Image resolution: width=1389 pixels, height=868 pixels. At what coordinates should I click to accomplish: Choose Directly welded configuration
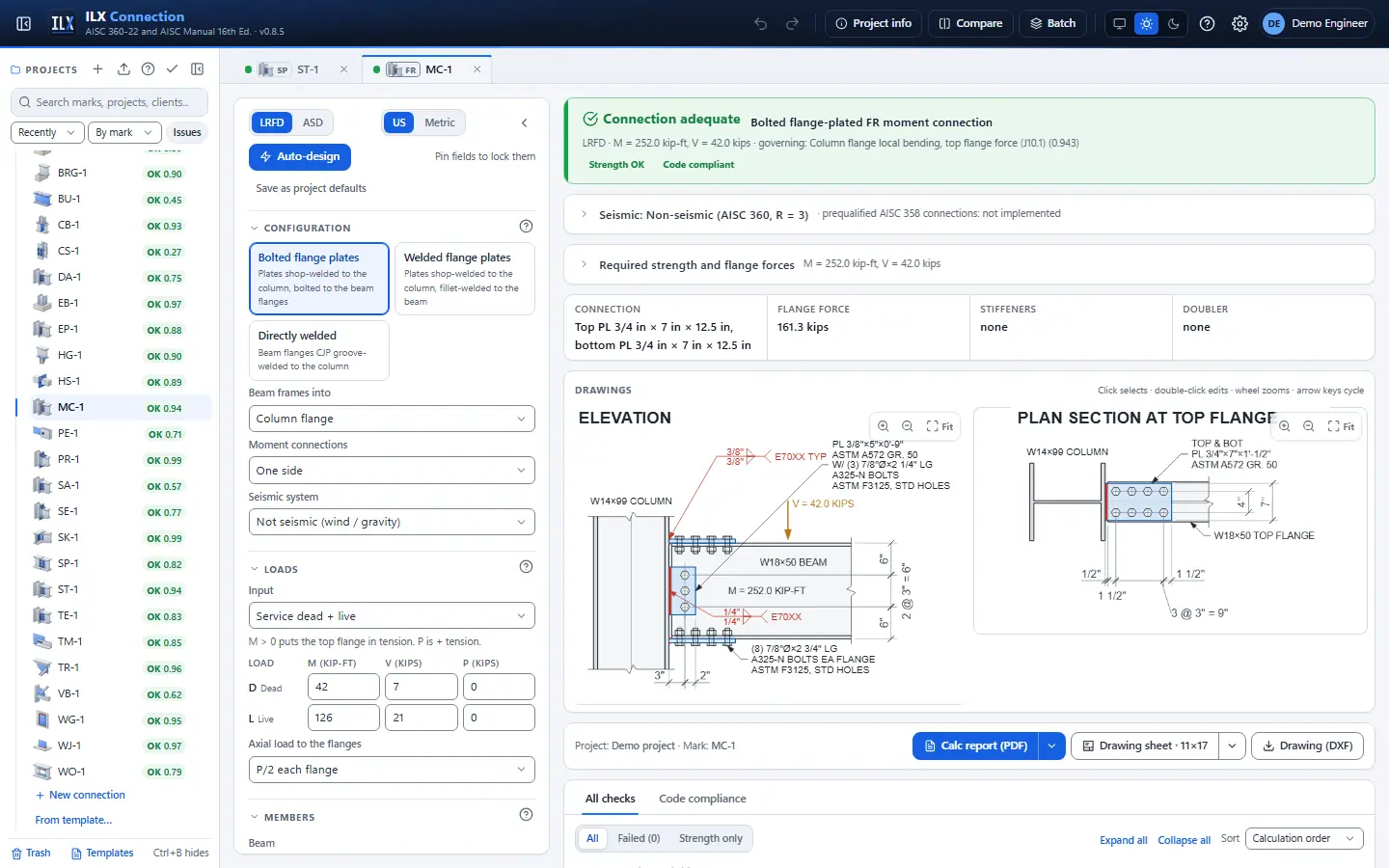318,351
